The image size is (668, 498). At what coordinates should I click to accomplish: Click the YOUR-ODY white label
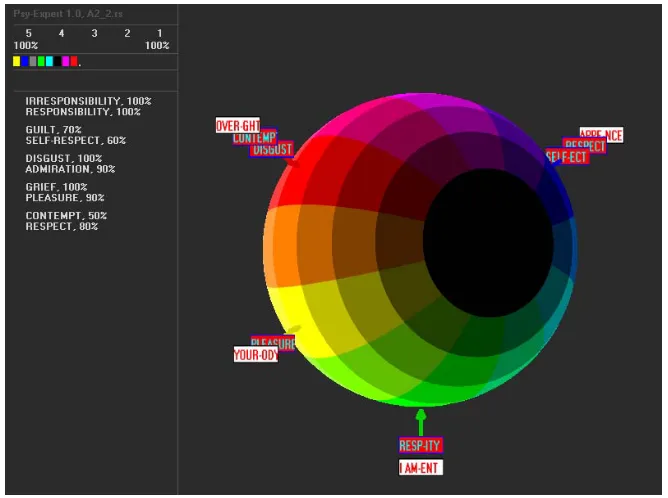(256, 354)
